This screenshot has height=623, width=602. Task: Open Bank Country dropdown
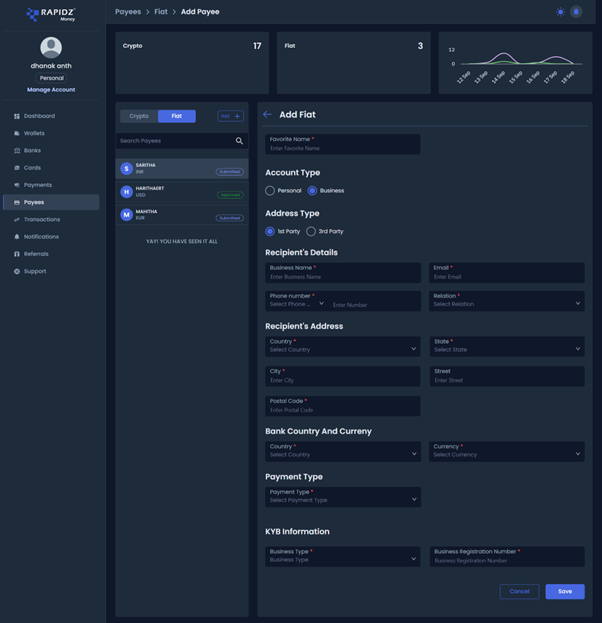click(343, 451)
